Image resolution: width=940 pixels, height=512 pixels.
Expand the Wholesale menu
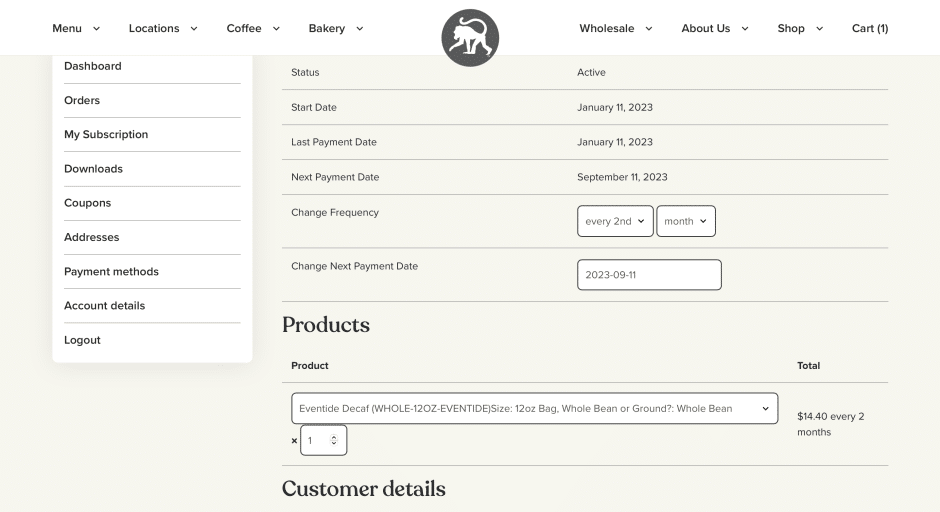coord(615,28)
